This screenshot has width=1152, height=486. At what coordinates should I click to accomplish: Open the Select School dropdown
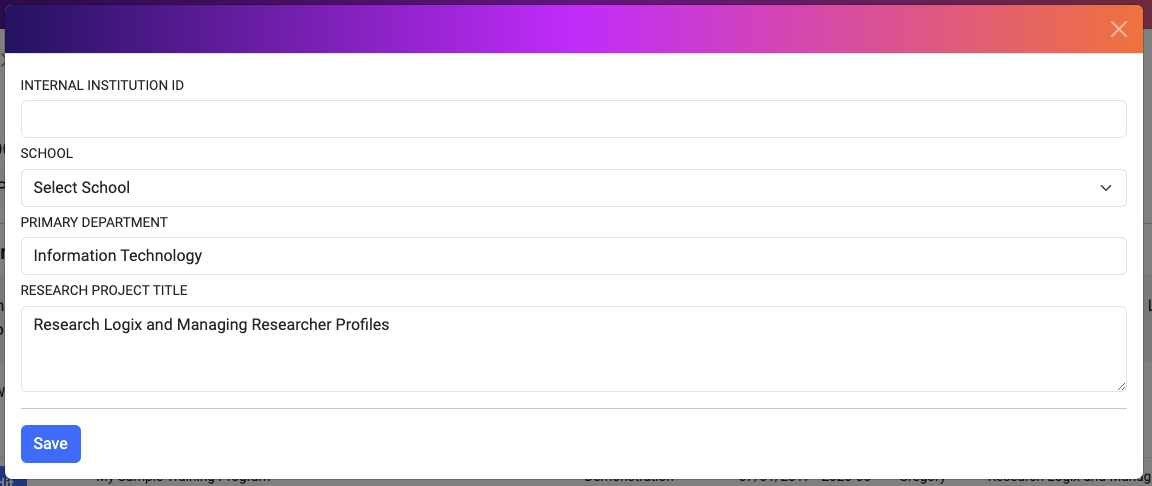[x=573, y=188]
